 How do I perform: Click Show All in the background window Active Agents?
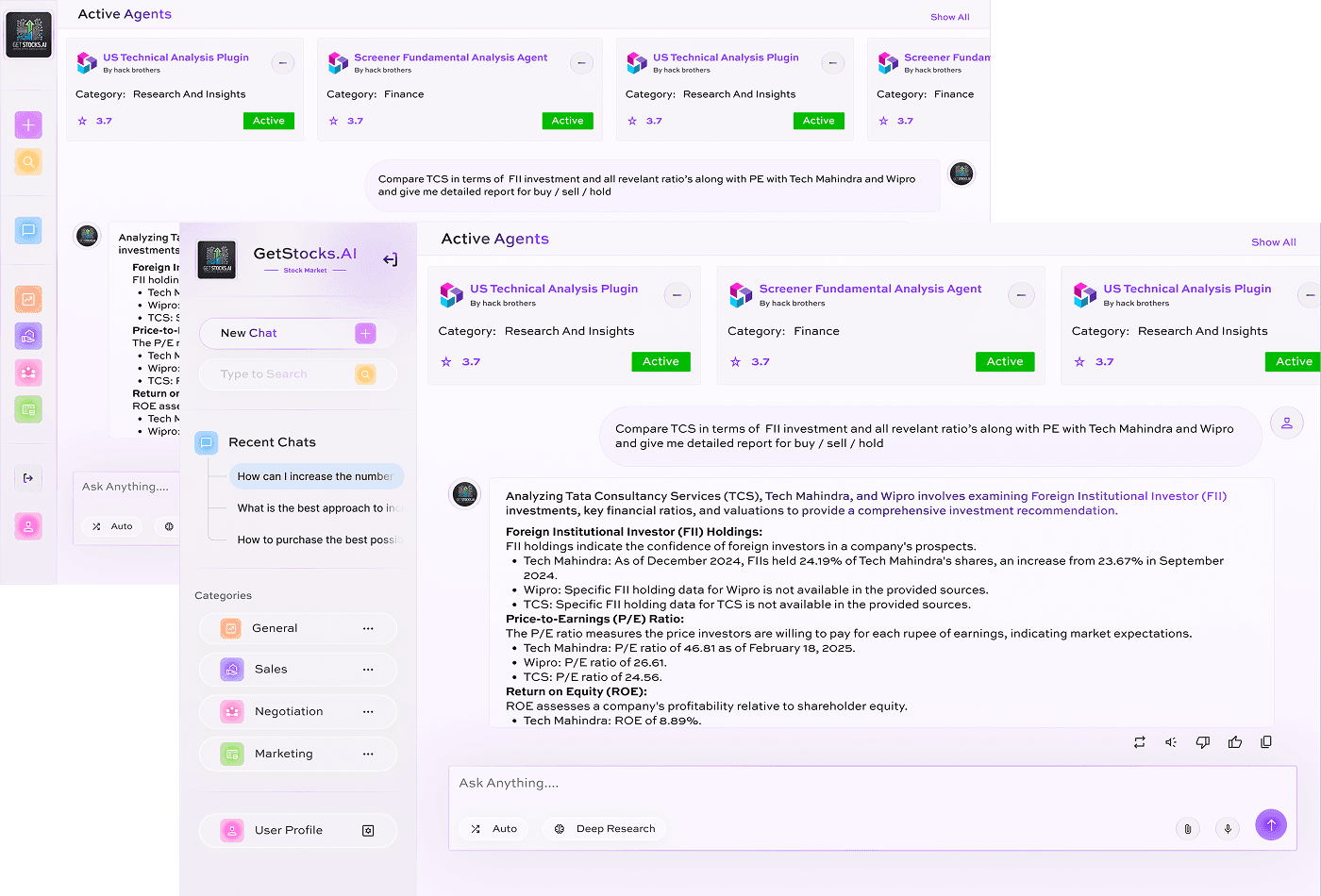pos(950,17)
